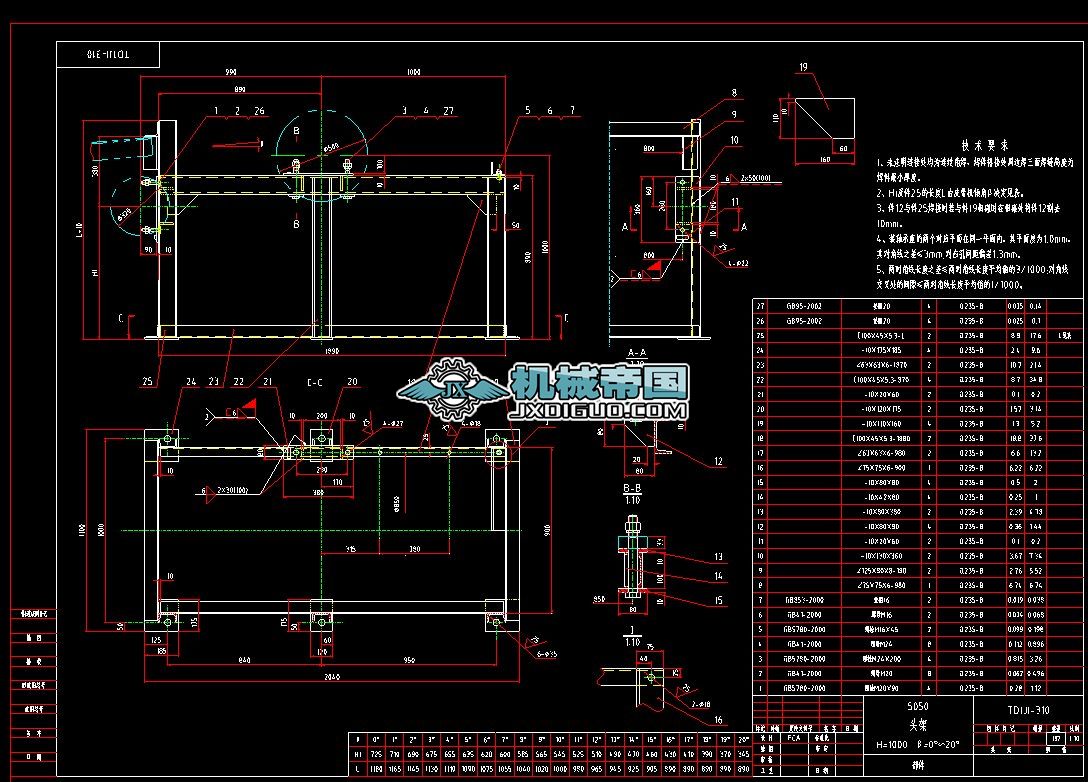Click the 2×50(100) weld note in section A-A

coord(756,179)
